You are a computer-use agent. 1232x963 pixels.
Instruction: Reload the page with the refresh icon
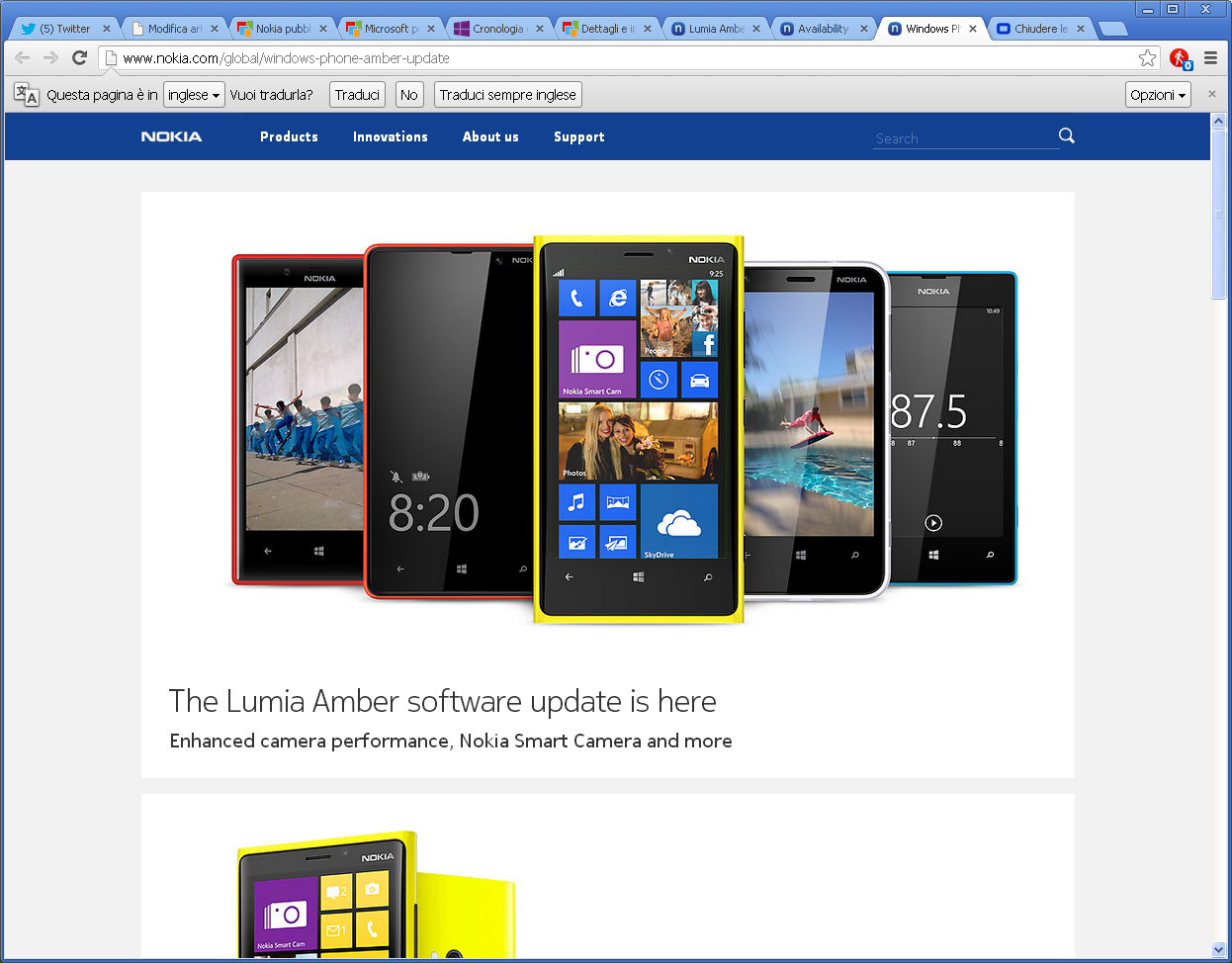pos(80,58)
